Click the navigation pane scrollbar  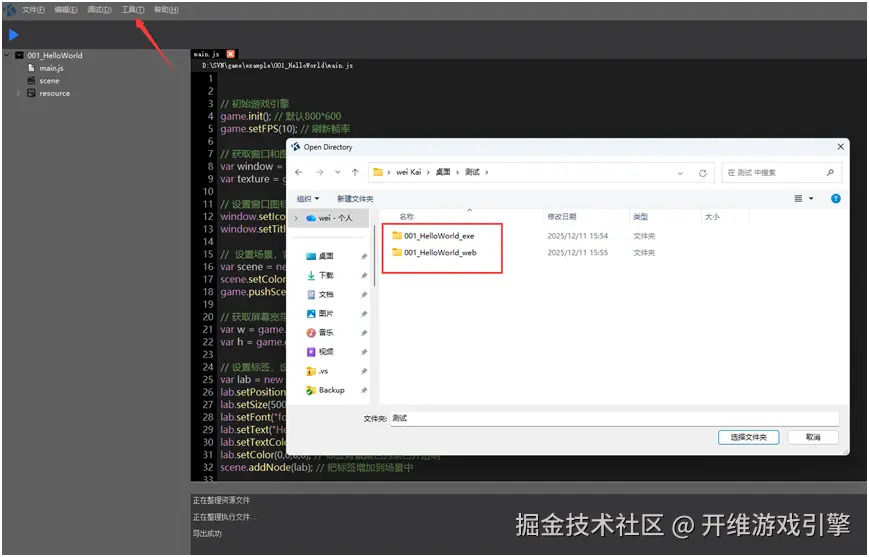[375, 258]
